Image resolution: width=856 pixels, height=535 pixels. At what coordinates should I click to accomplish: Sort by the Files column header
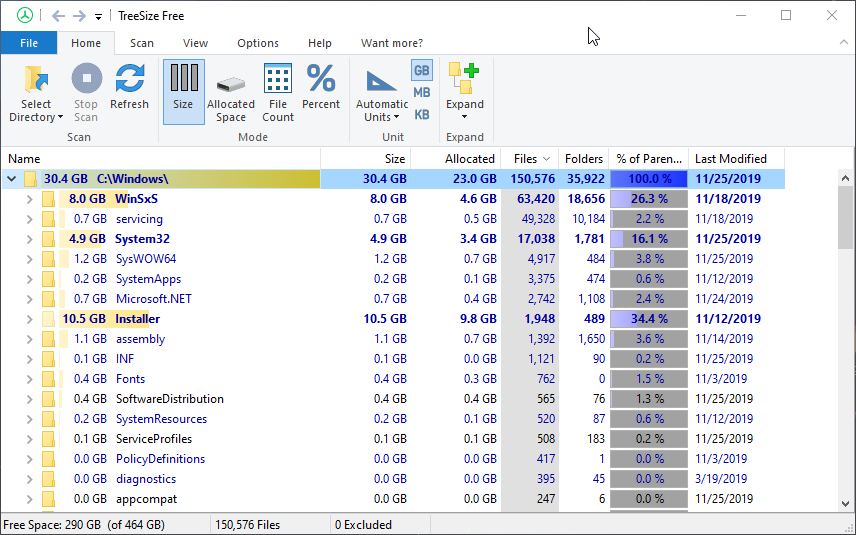529,159
